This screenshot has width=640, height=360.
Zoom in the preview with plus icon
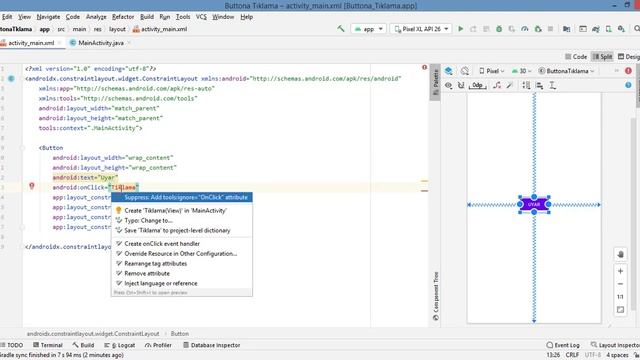(620, 271)
